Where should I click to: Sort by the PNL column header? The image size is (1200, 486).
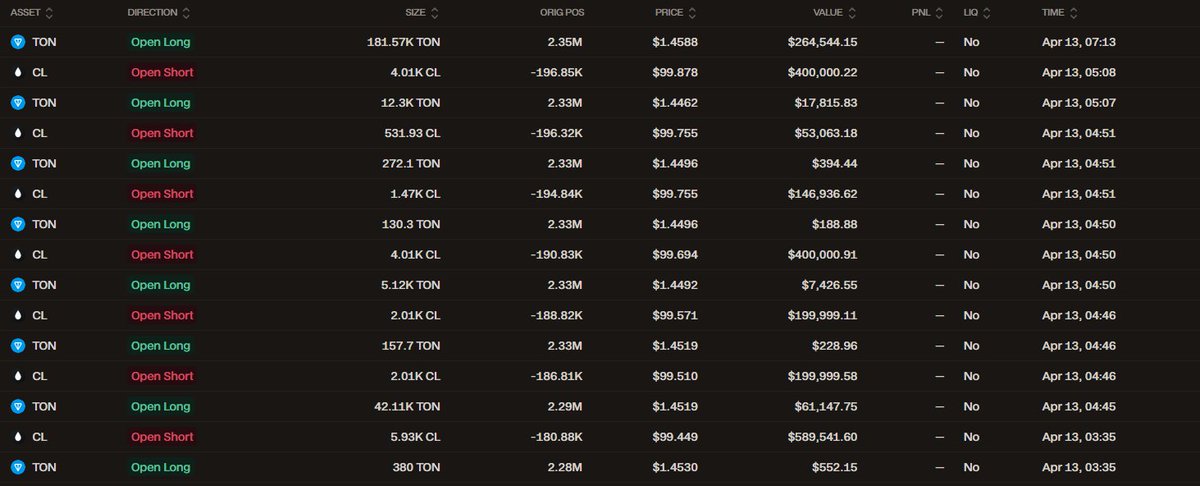tap(930, 13)
